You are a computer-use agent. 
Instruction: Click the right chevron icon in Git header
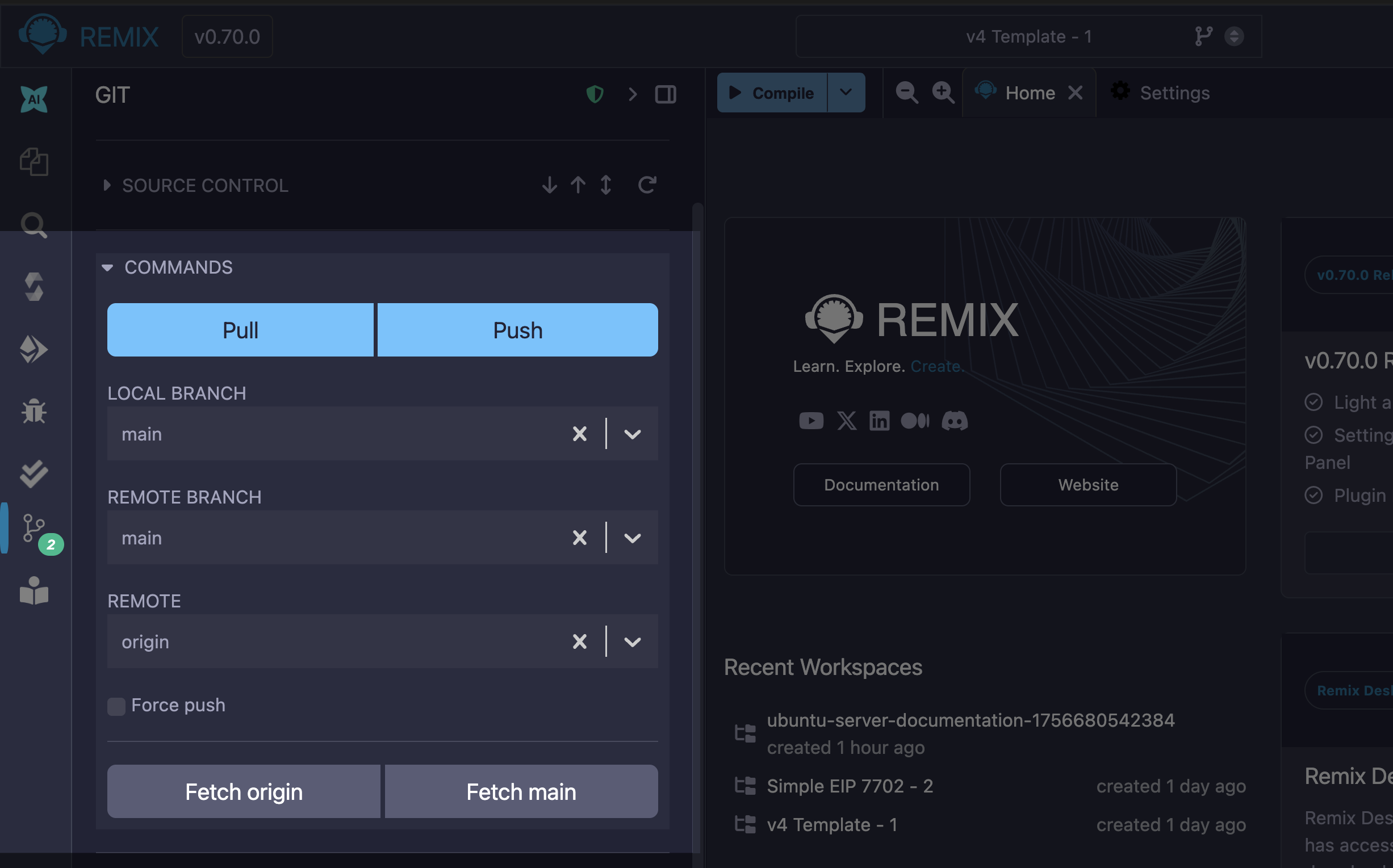[633, 94]
